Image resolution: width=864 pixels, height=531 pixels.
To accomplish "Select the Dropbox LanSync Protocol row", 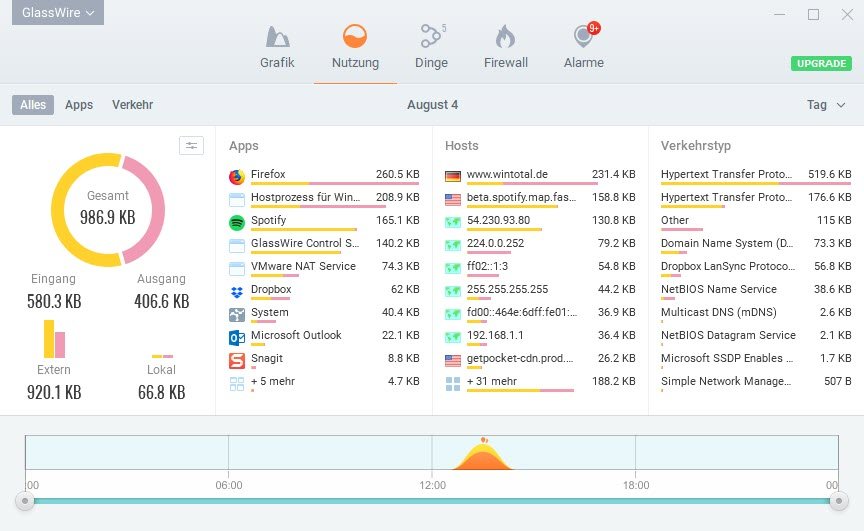I will [x=756, y=268].
